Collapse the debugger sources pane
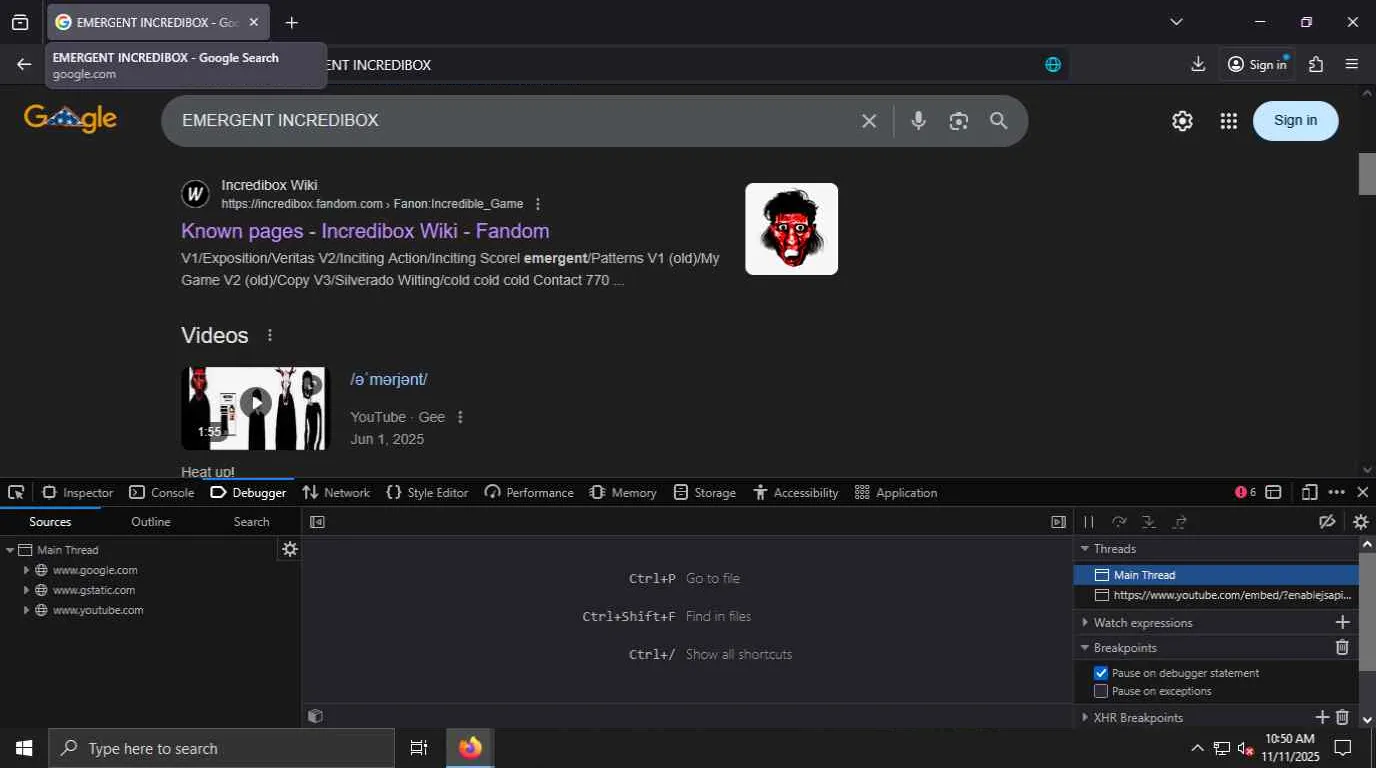This screenshot has height=768, width=1376. click(317, 522)
